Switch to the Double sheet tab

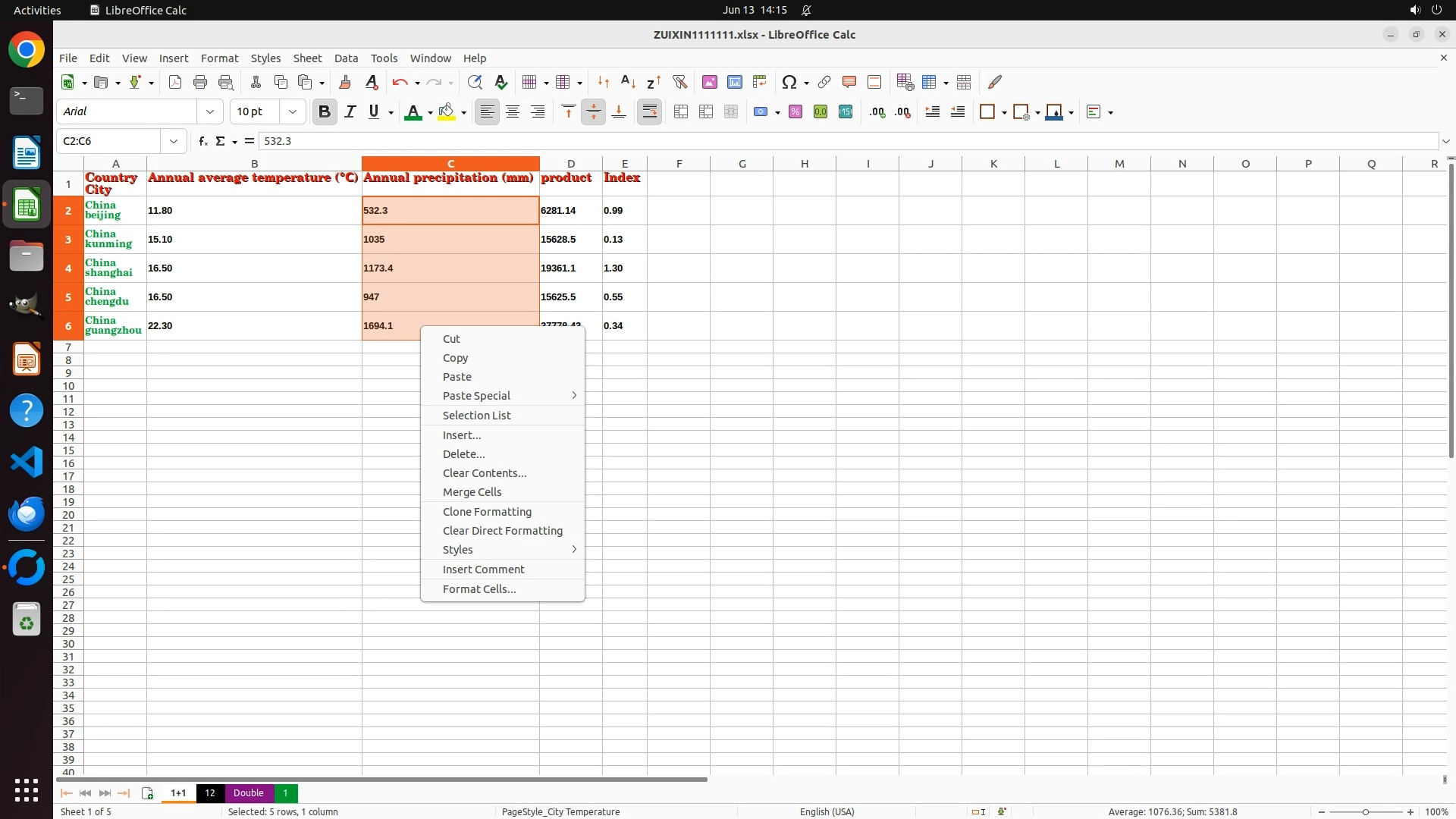(x=248, y=793)
